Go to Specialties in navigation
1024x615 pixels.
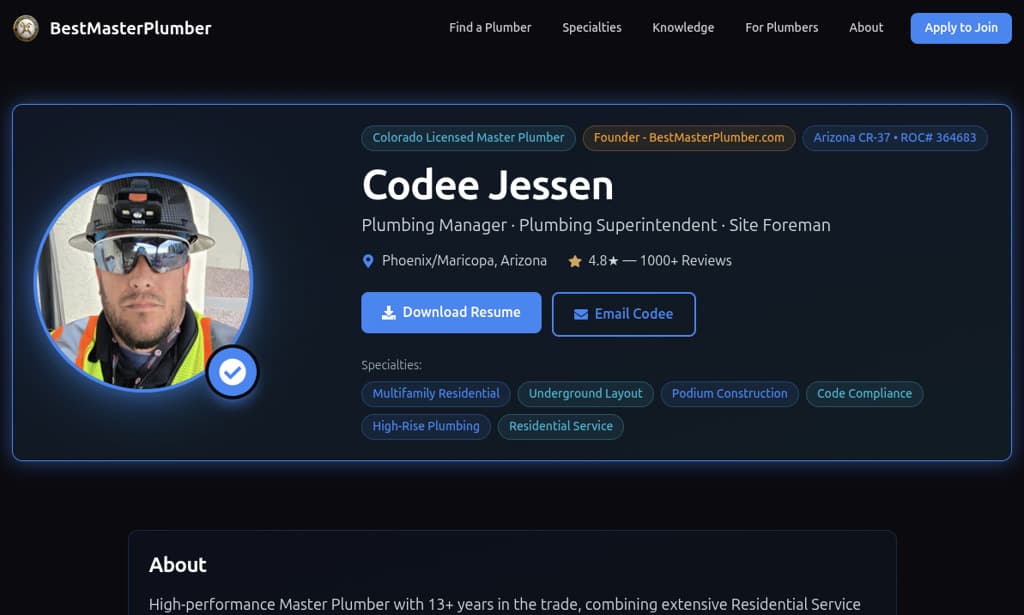(x=592, y=27)
